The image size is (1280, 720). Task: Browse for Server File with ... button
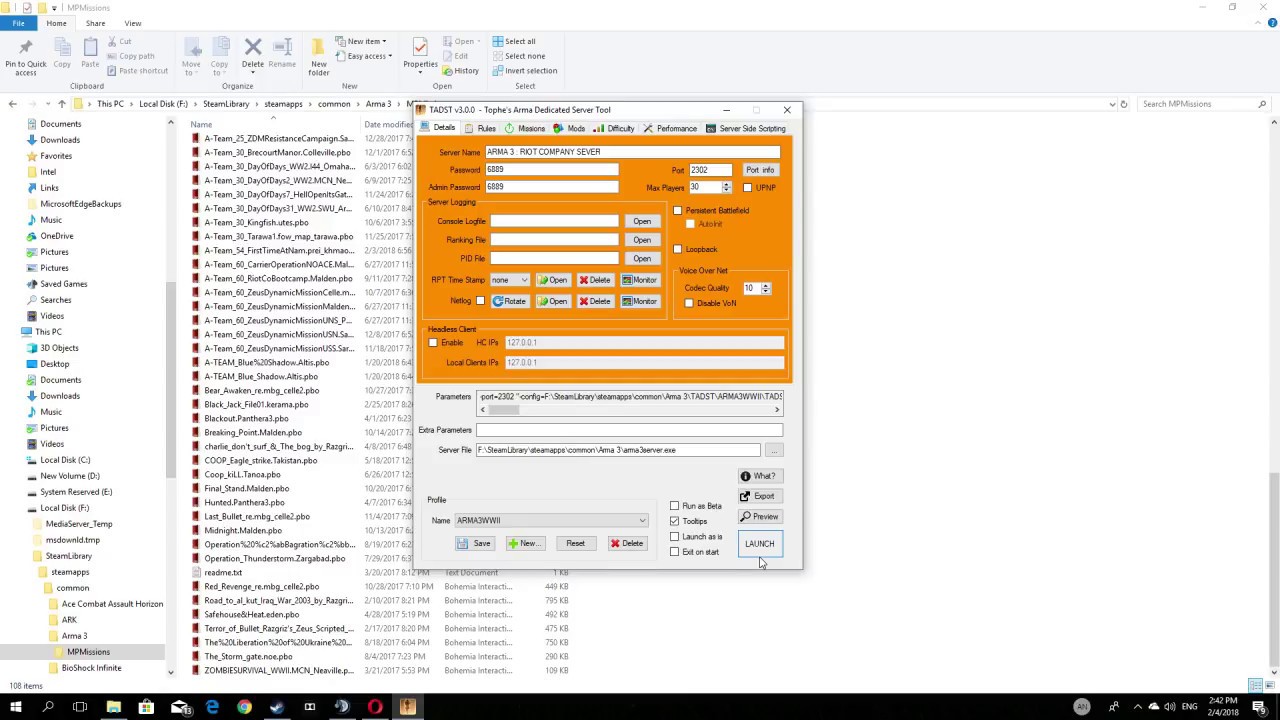pos(774,451)
